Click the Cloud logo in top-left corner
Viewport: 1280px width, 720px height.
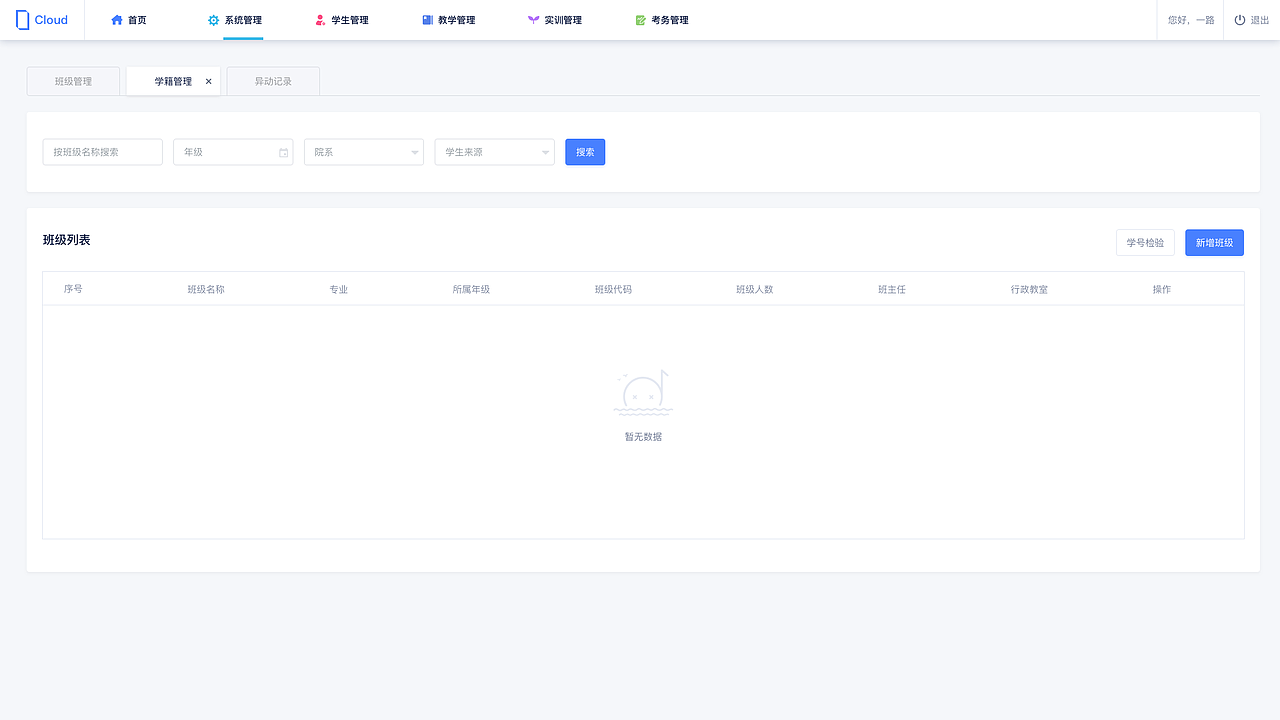[42, 19]
